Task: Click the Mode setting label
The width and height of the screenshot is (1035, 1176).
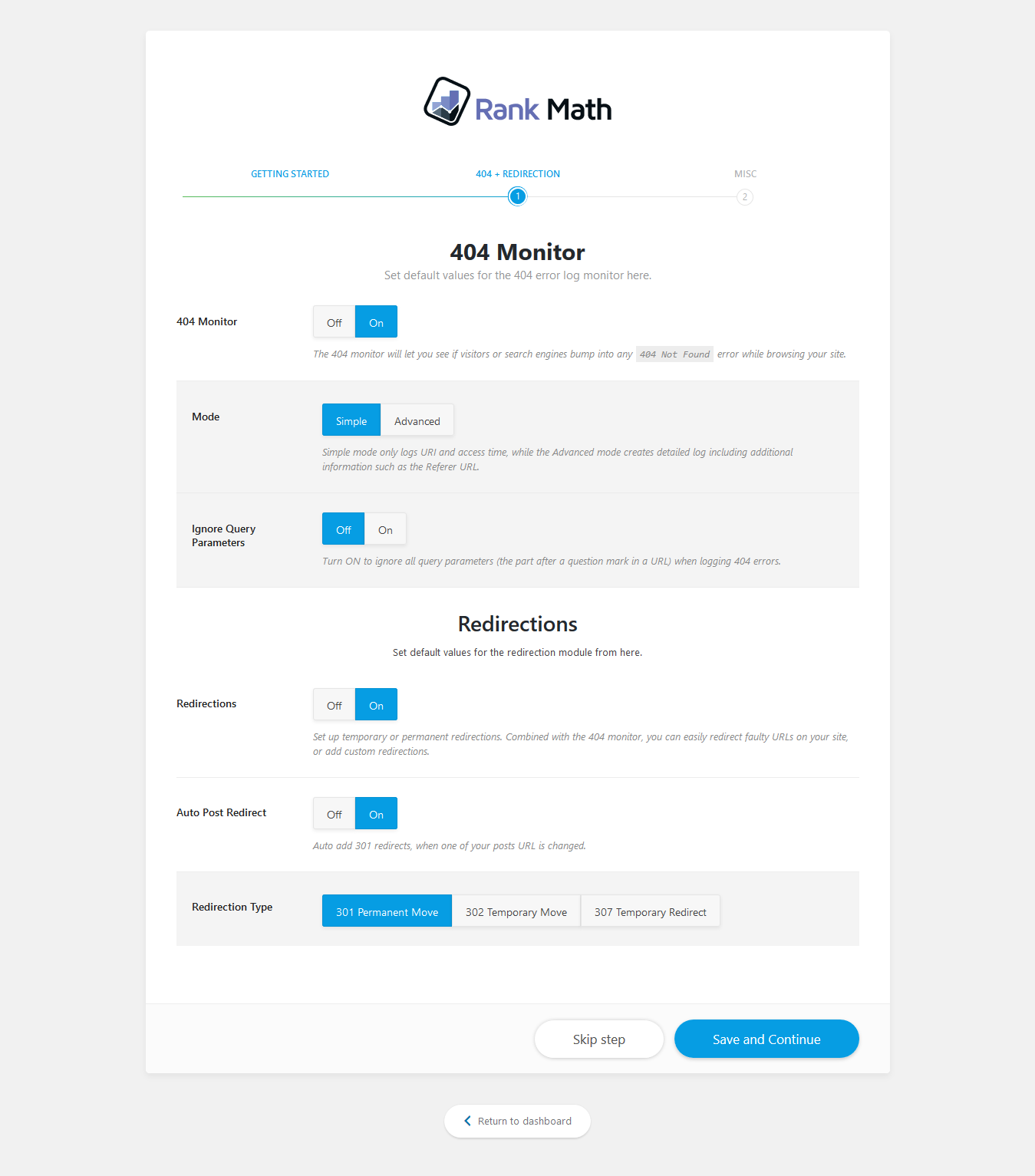Action: pyautogui.click(x=206, y=417)
